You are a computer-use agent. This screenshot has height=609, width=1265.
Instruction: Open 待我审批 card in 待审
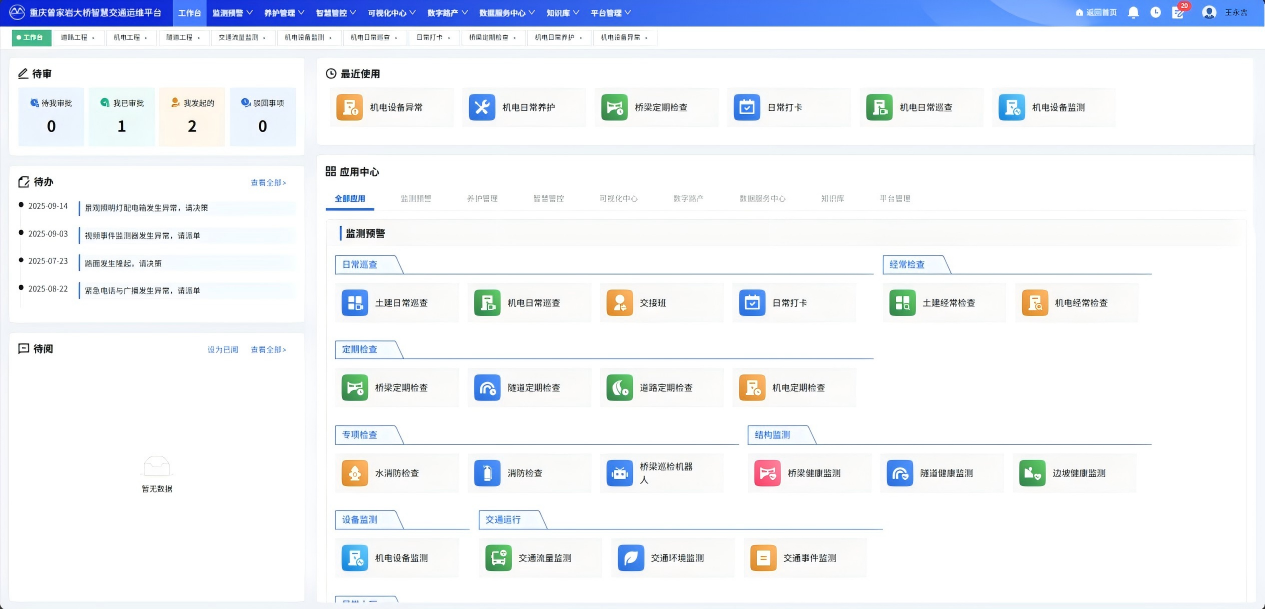pyautogui.click(x=51, y=117)
